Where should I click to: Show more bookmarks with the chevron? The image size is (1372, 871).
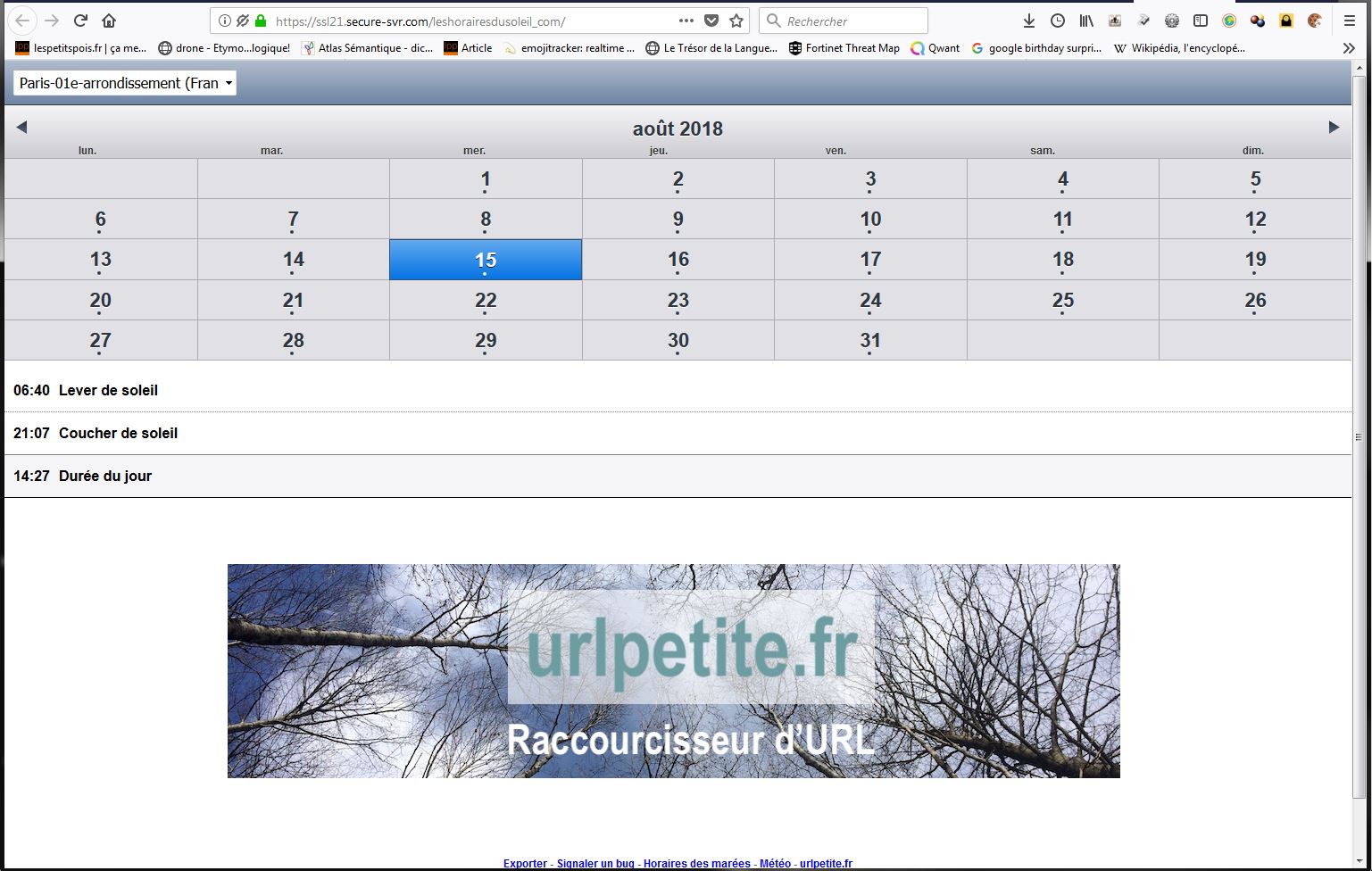click(x=1349, y=48)
